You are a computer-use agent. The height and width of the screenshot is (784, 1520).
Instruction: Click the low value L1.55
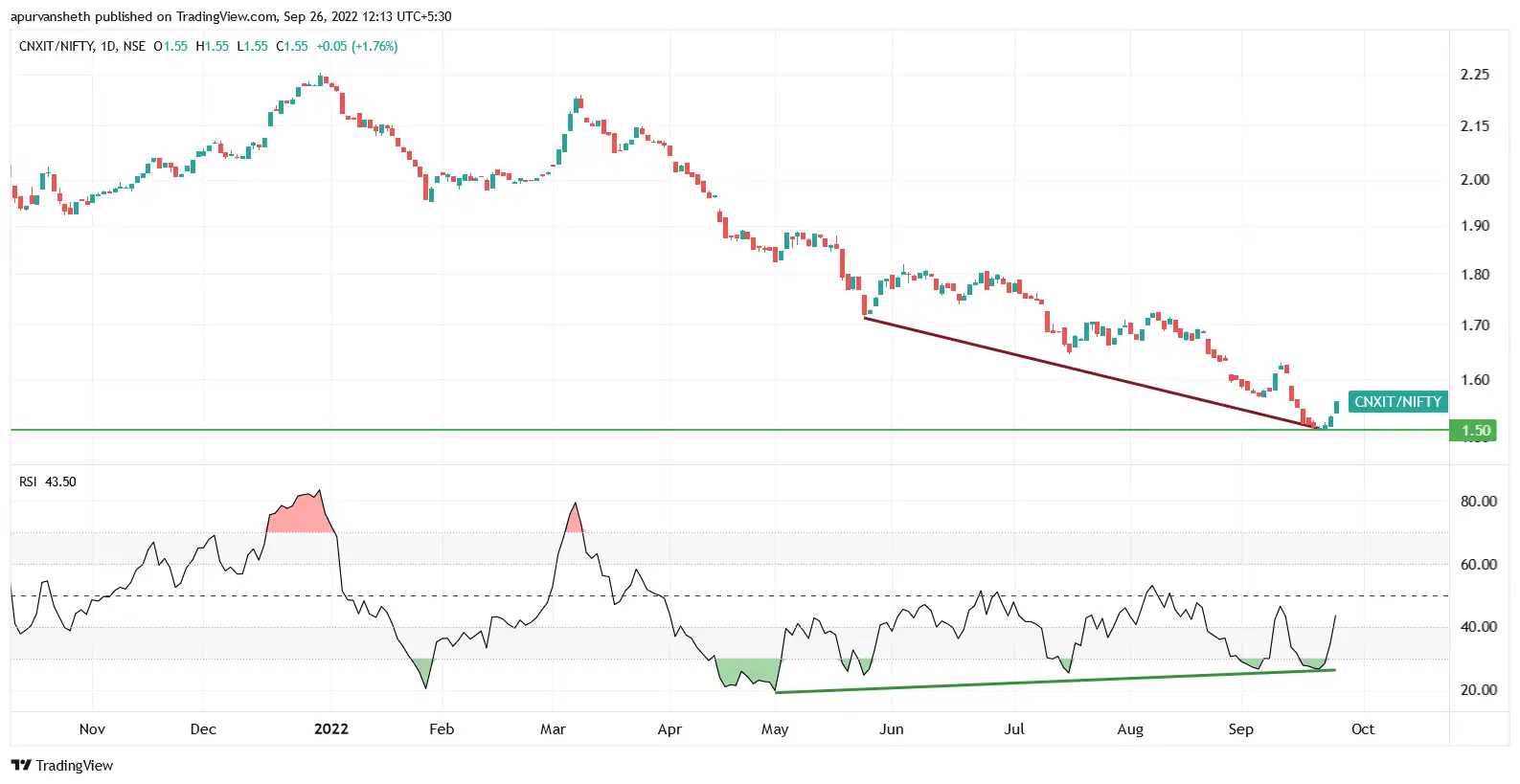(253, 46)
